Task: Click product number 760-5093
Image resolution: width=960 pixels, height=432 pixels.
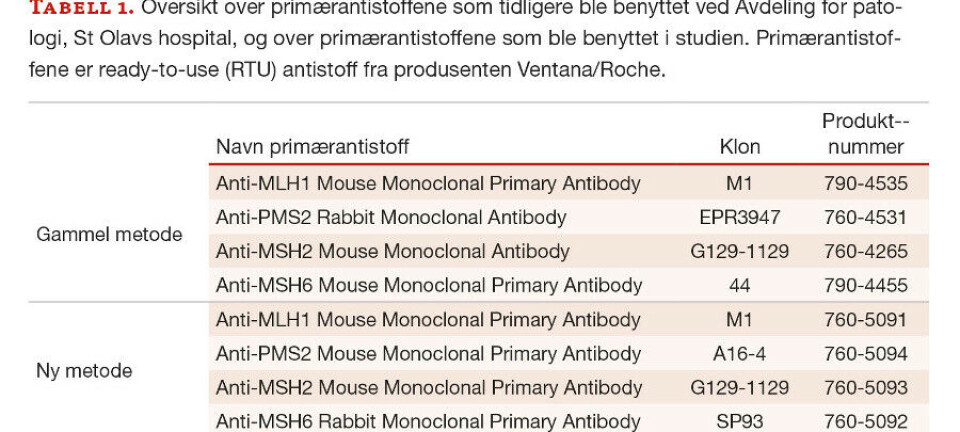Action: 865,388
